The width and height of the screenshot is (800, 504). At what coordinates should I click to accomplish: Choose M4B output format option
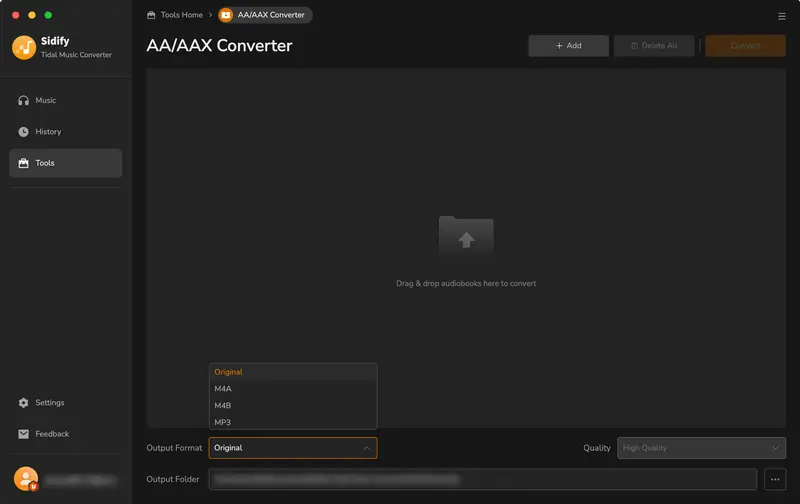[x=293, y=406]
